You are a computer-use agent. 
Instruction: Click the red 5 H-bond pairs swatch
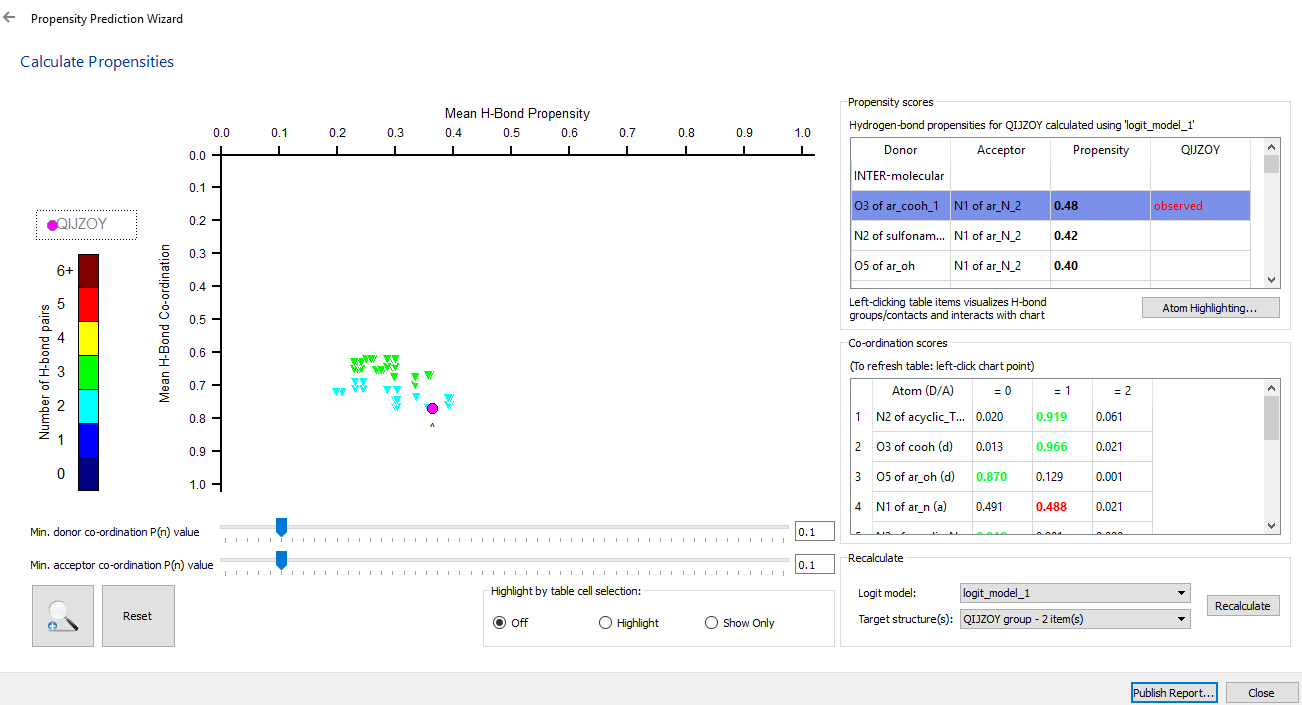coord(89,304)
